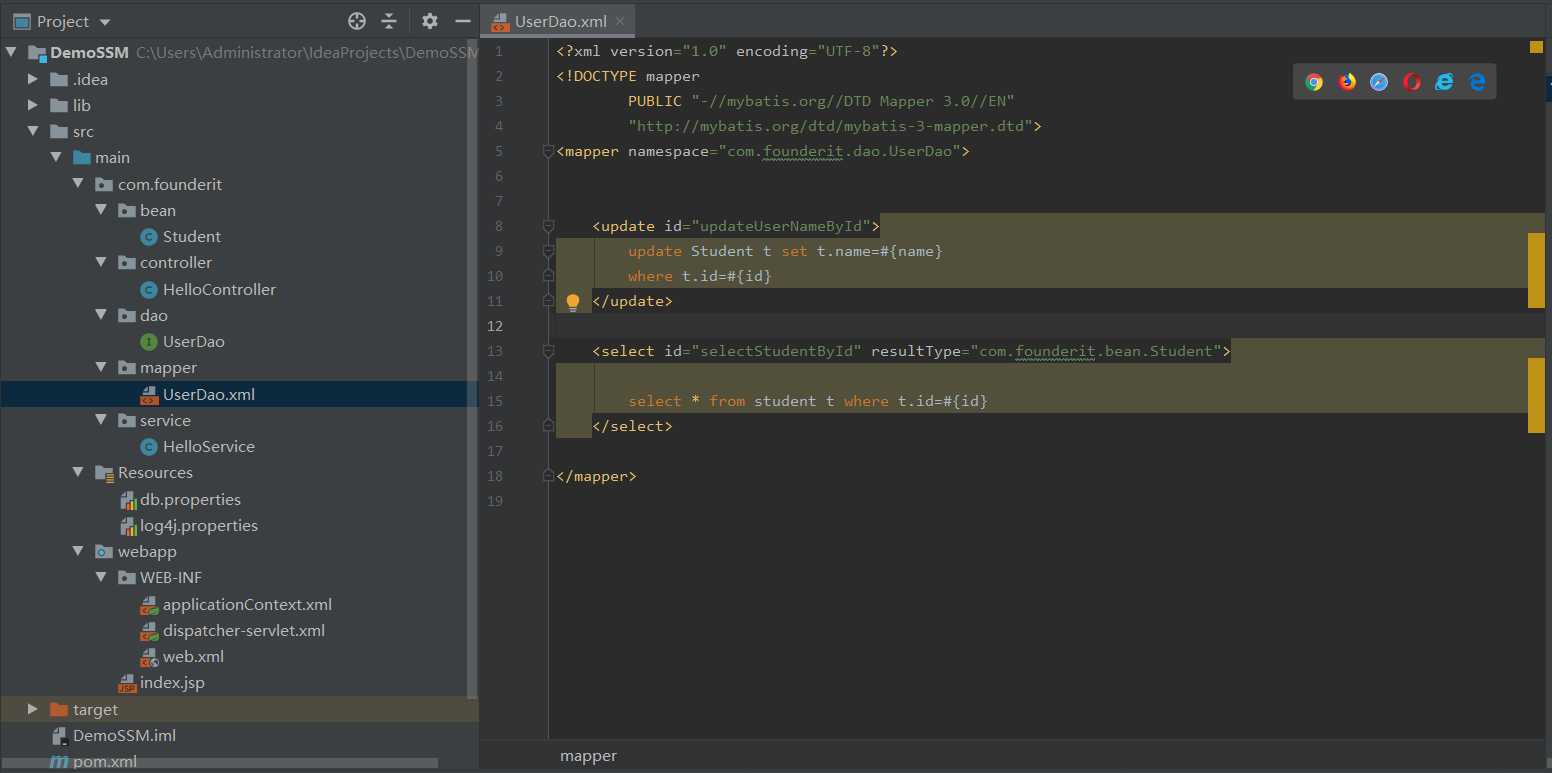Fold the update tag at line 8
The width and height of the screenshot is (1552, 773).
click(547, 226)
